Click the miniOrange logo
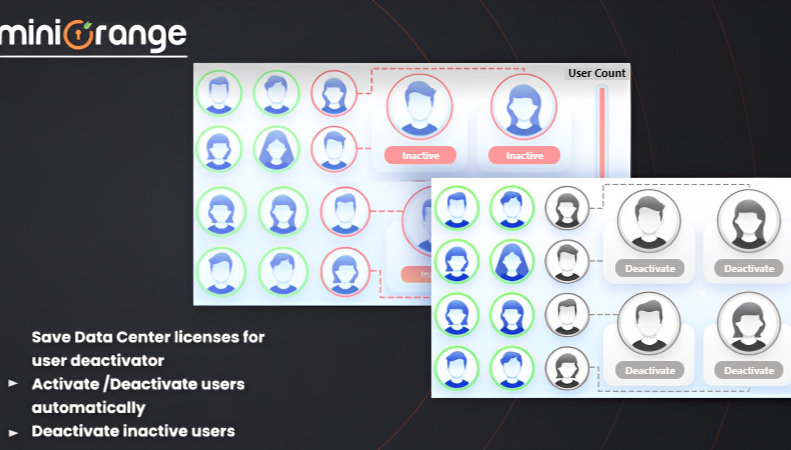The height and width of the screenshot is (450, 791). 94,34
